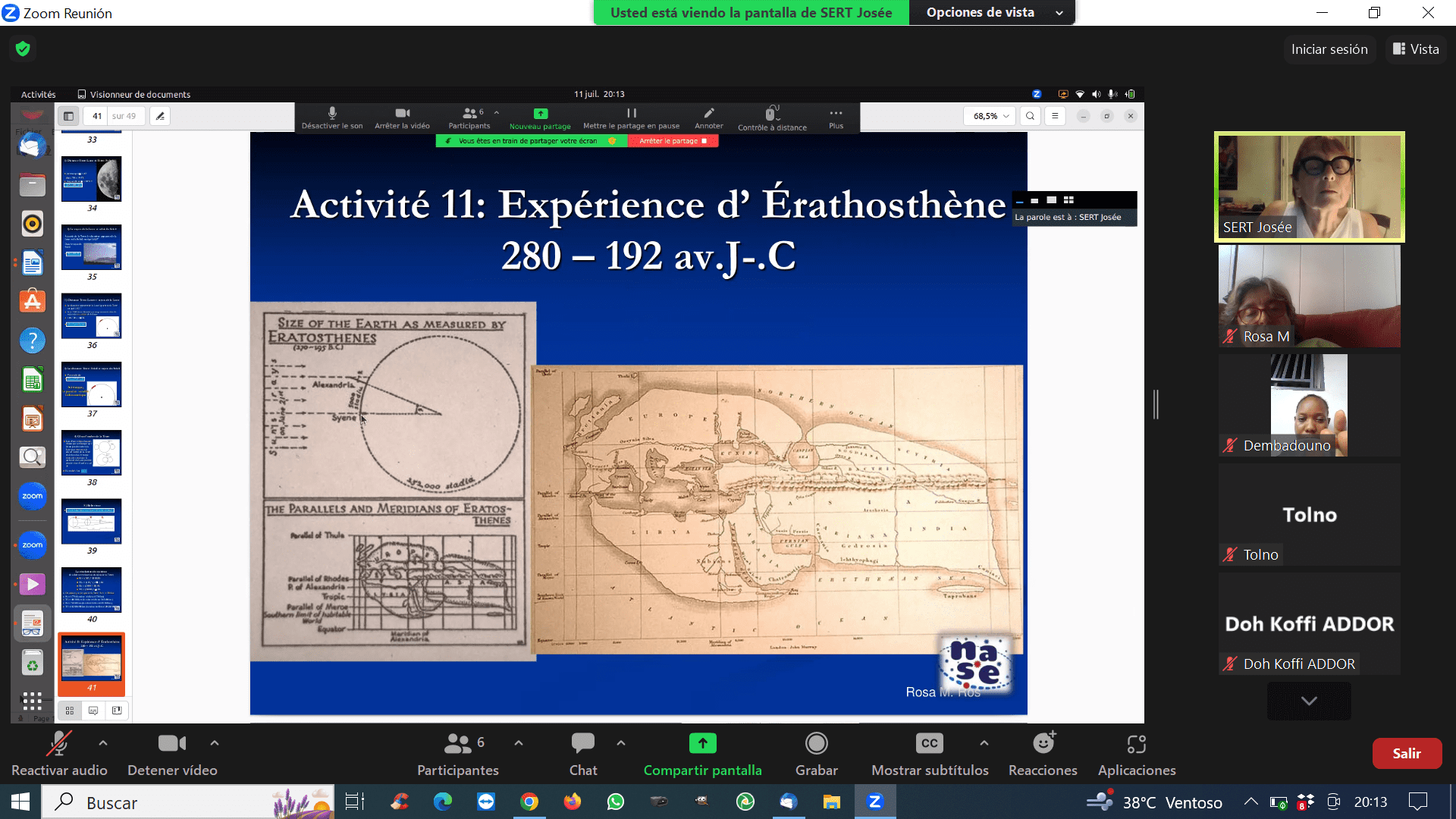Viewport: 1456px width, 819px height.
Task: Click Mettre le partage en pause
Action: [631, 118]
